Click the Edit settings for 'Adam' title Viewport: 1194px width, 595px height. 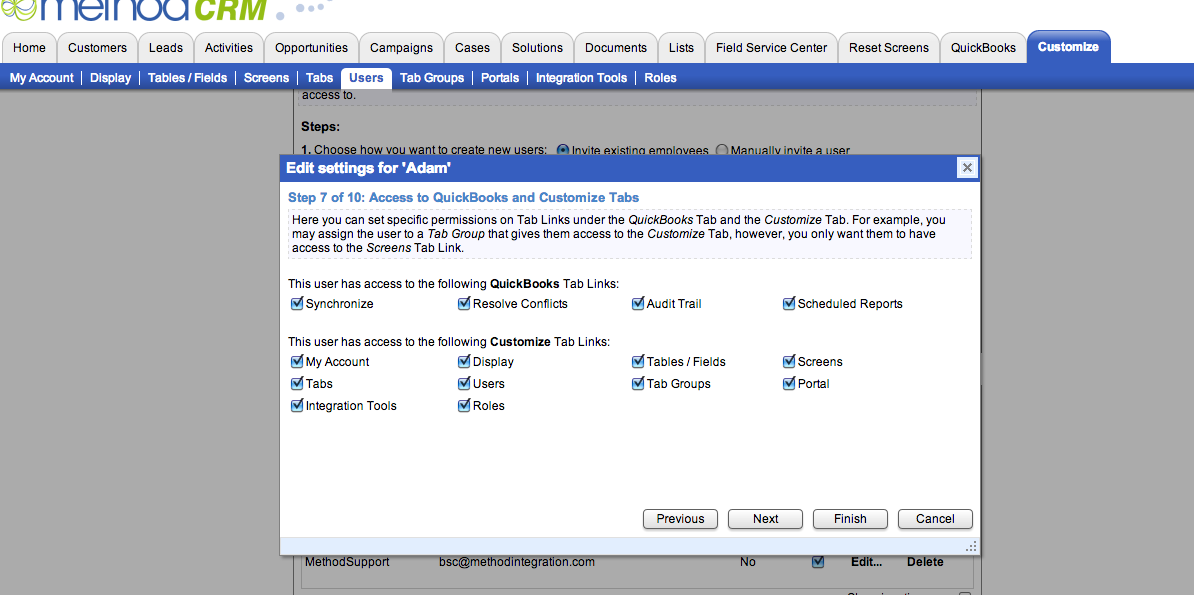click(369, 168)
